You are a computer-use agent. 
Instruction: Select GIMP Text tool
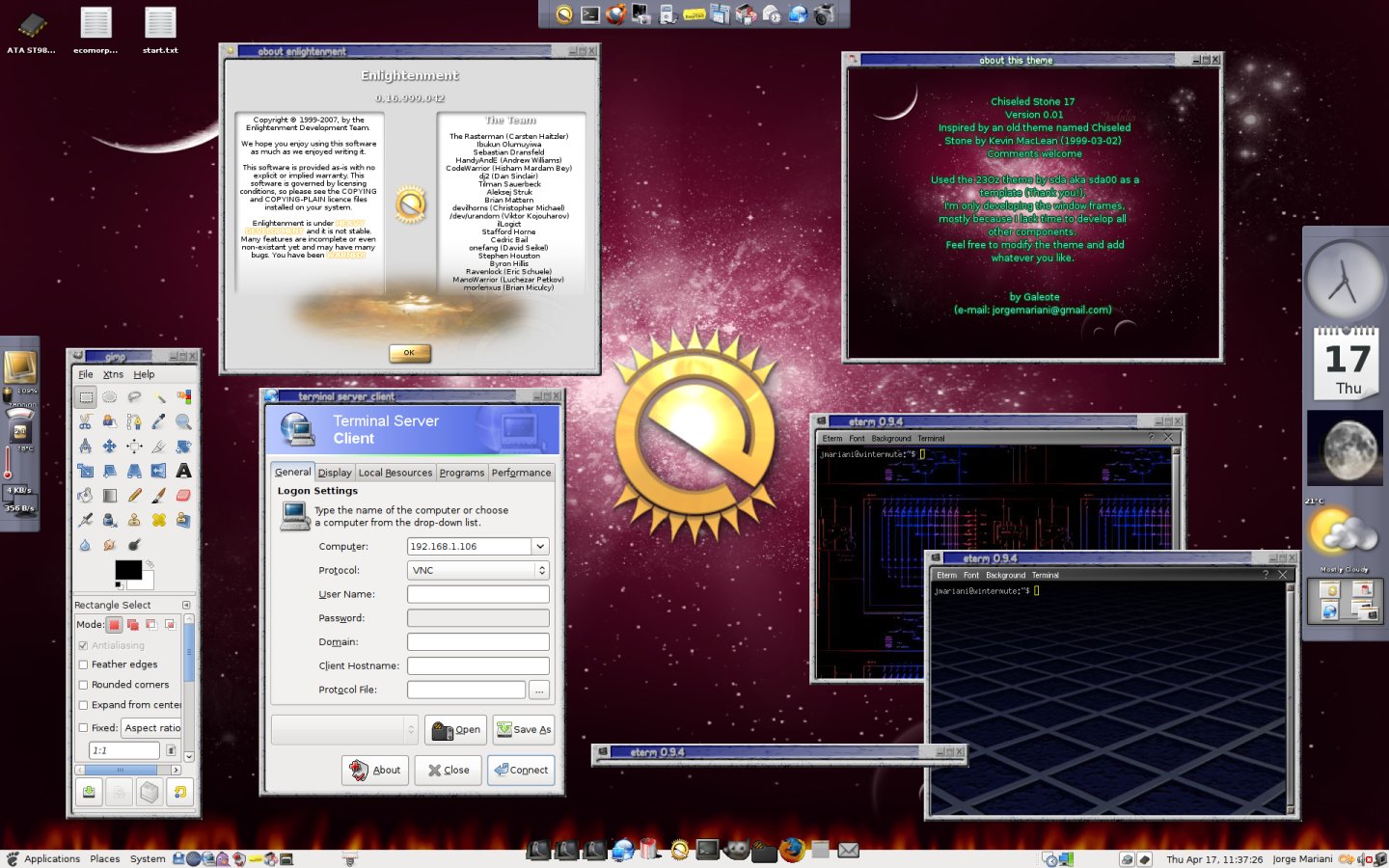pyautogui.click(x=183, y=471)
